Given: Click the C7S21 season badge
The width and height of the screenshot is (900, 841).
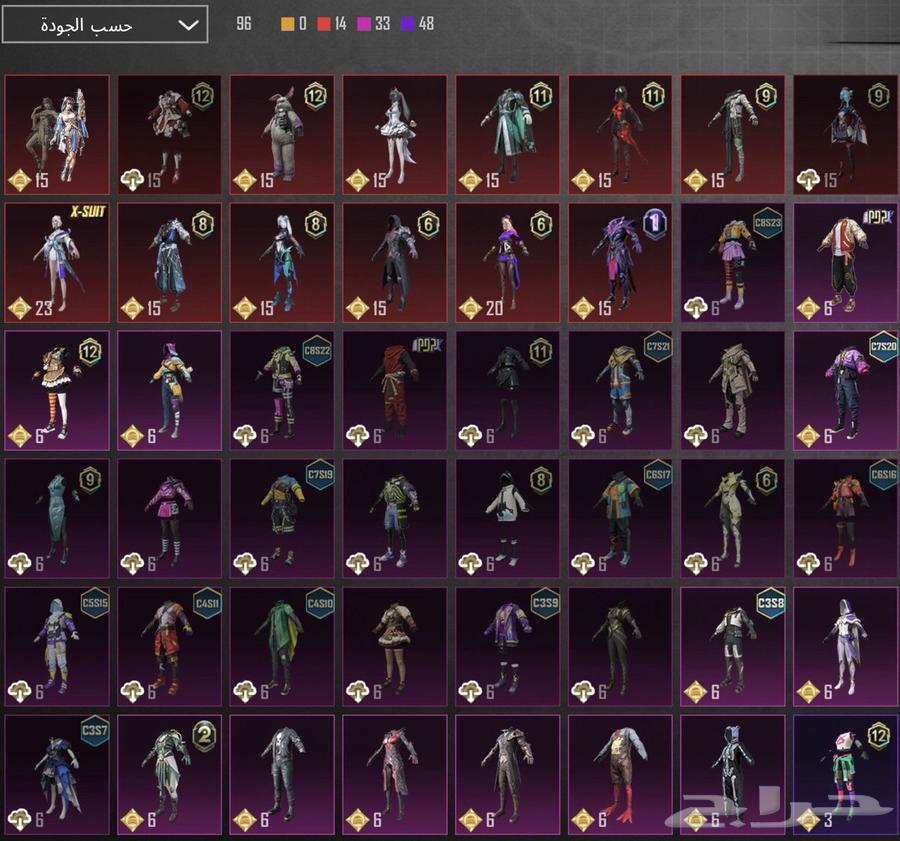Looking at the screenshot, I should click(657, 345).
